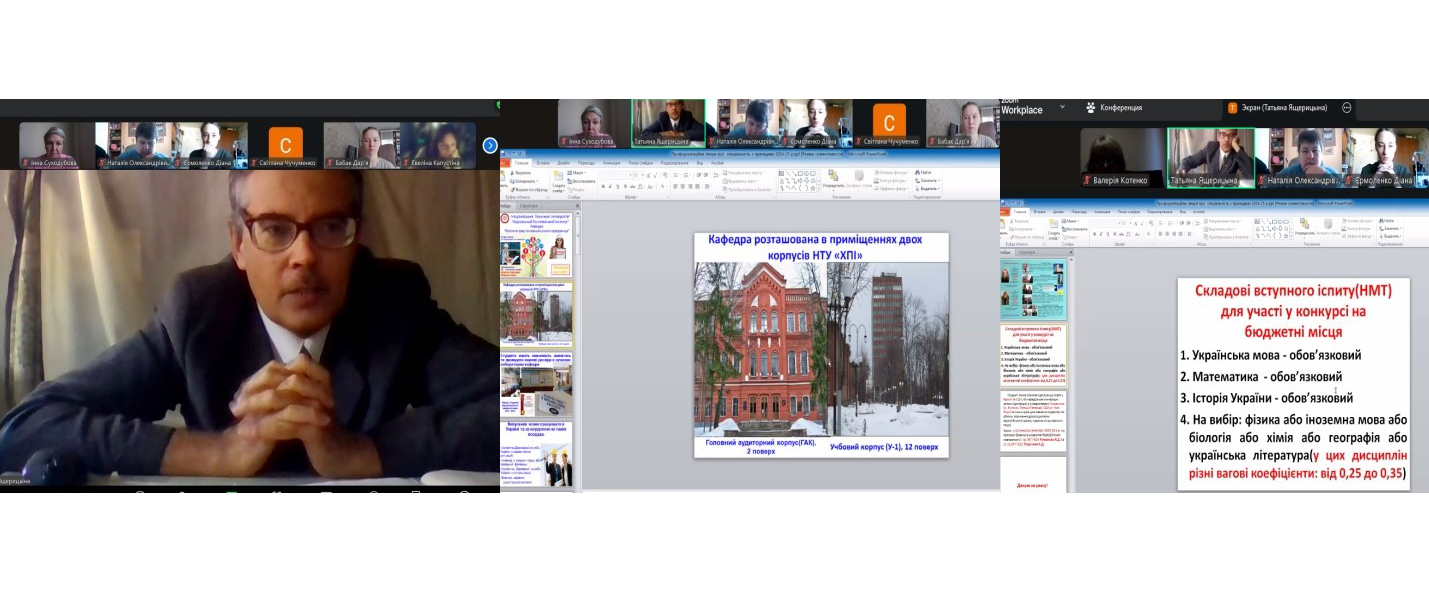Select Евеліна Капустіна's video thumbnail

tap(438, 145)
